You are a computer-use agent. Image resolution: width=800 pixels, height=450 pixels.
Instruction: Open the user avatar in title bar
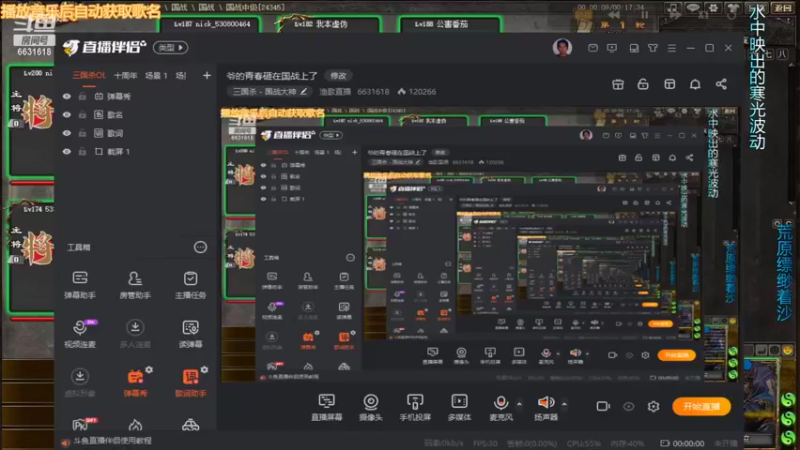point(562,48)
